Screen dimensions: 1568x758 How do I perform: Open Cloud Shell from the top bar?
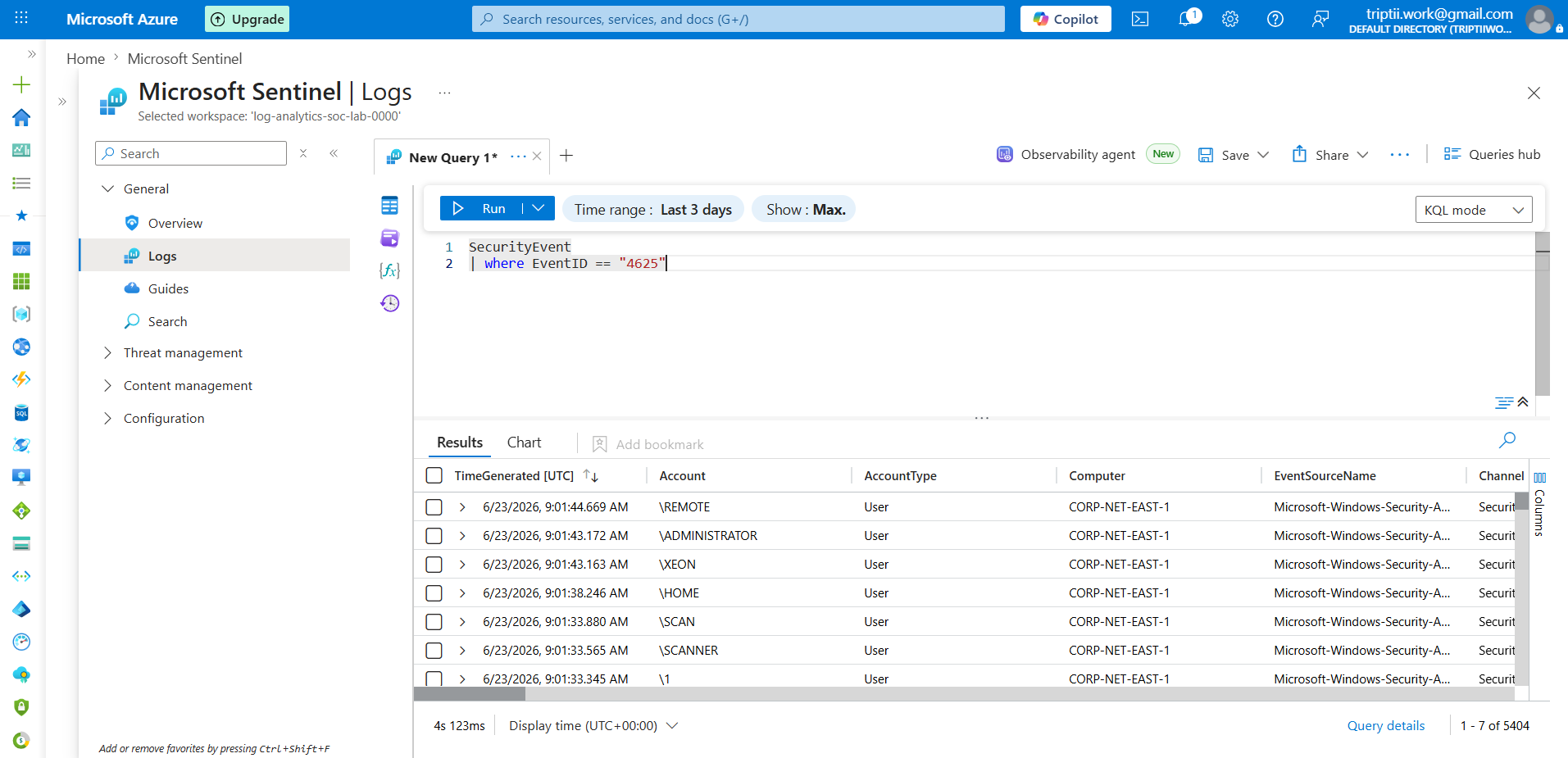coord(1140,19)
